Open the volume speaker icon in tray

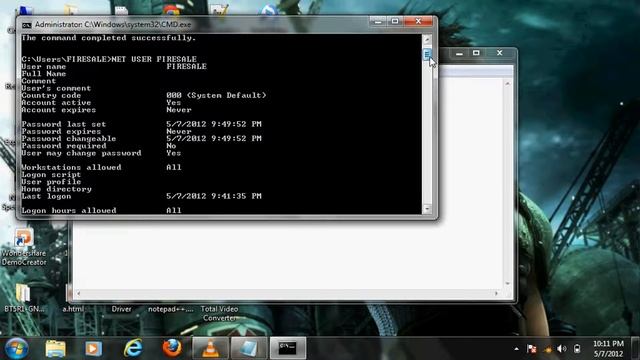pos(562,349)
